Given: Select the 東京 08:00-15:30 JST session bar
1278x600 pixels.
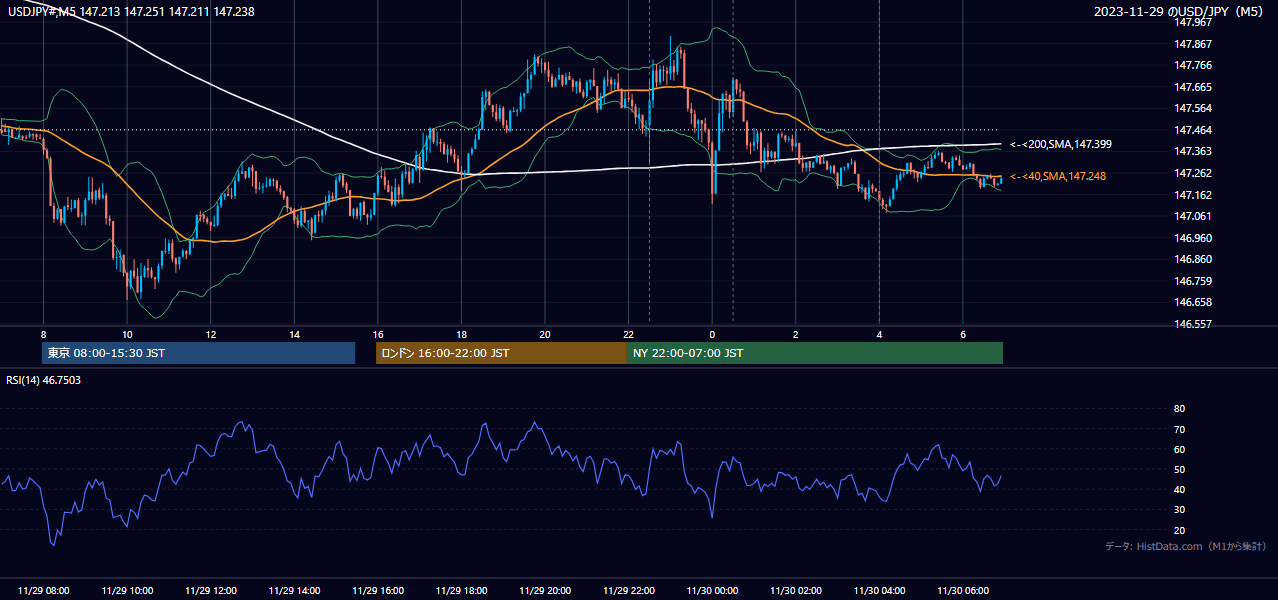Looking at the screenshot, I should [x=199, y=353].
